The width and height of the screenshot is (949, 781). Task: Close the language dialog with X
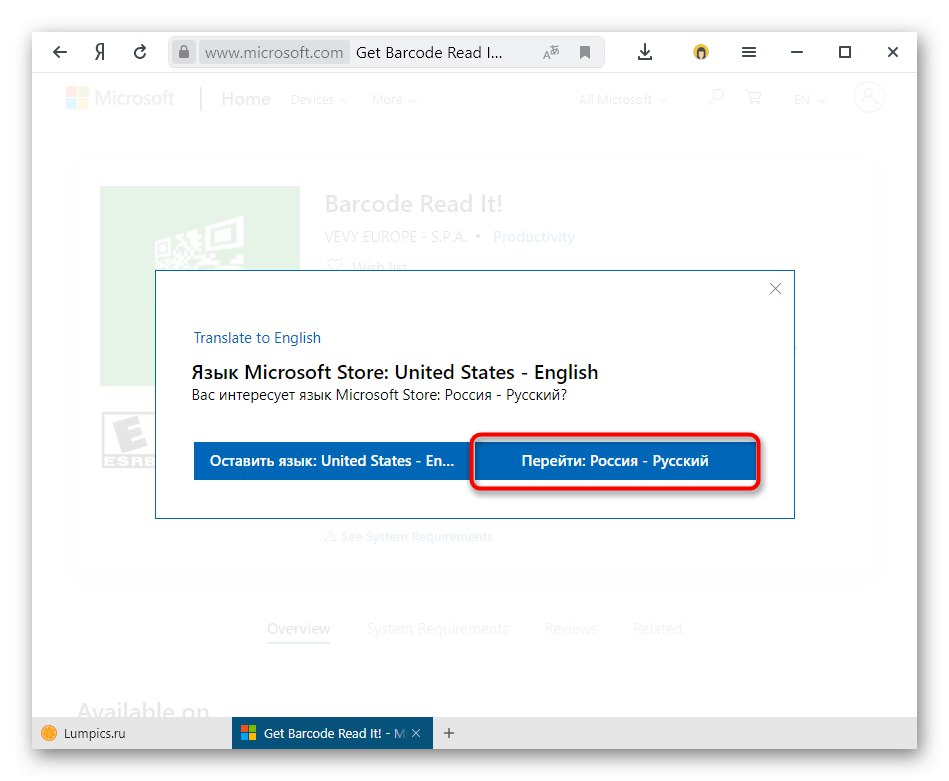click(775, 289)
